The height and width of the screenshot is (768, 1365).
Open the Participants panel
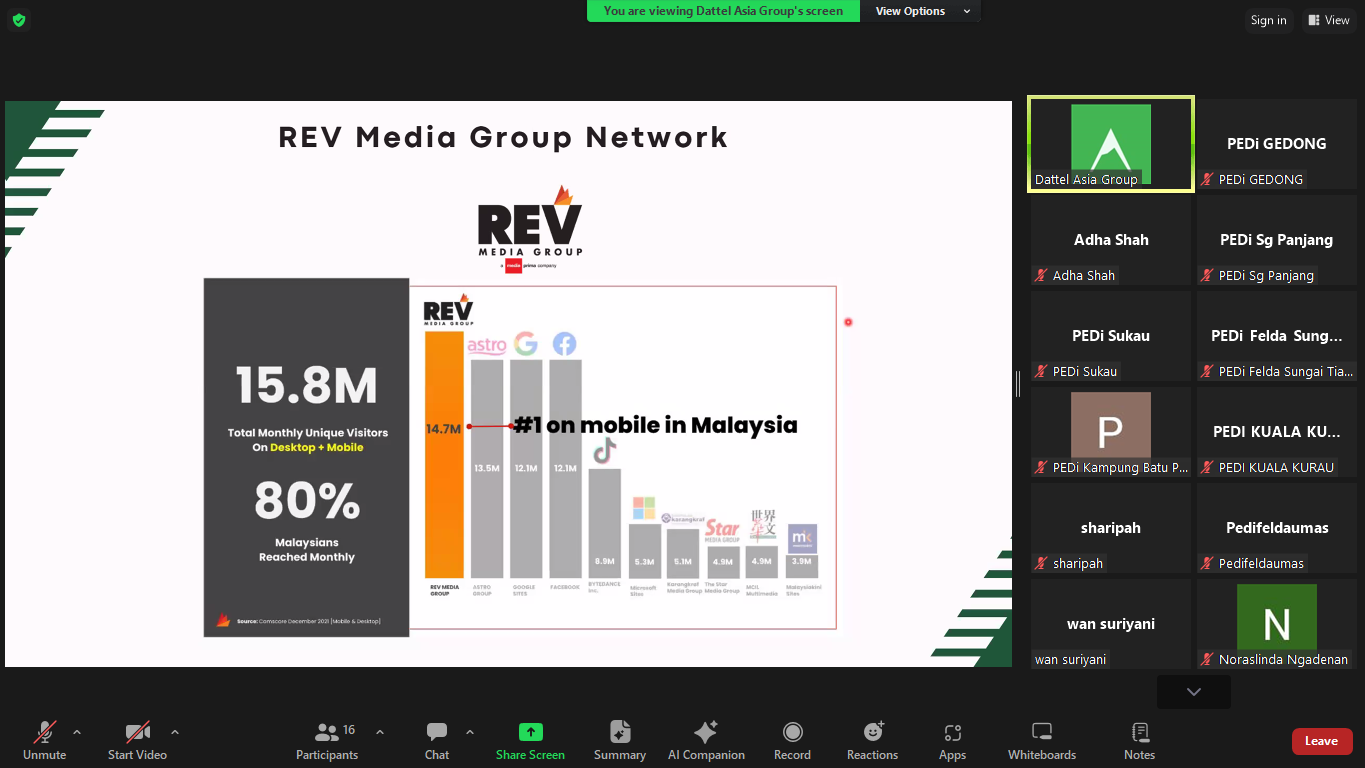[x=327, y=740]
